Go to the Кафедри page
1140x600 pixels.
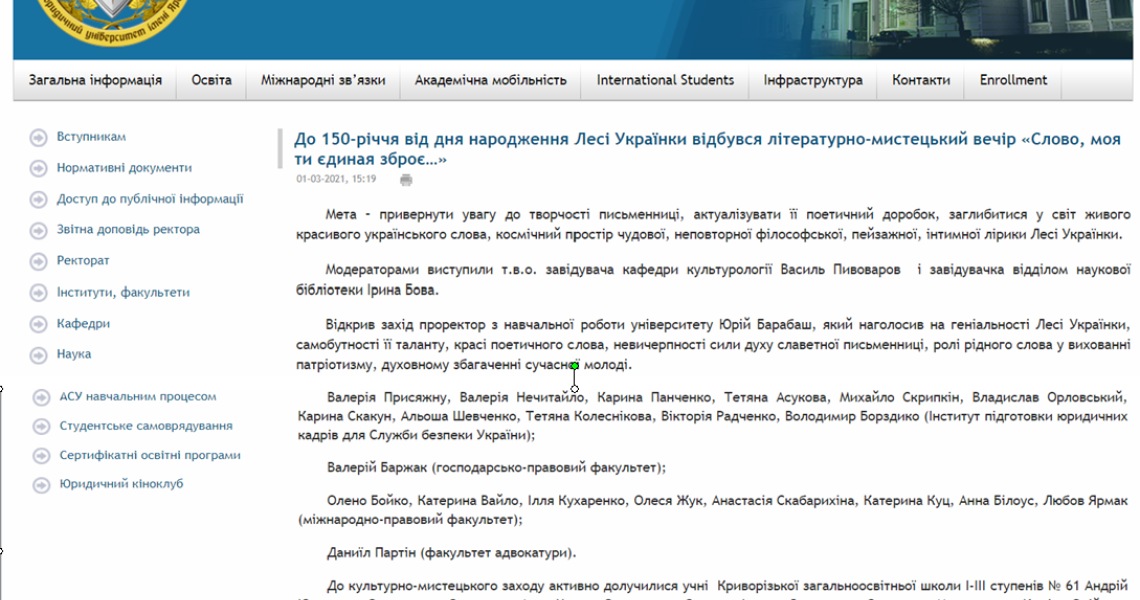point(83,324)
